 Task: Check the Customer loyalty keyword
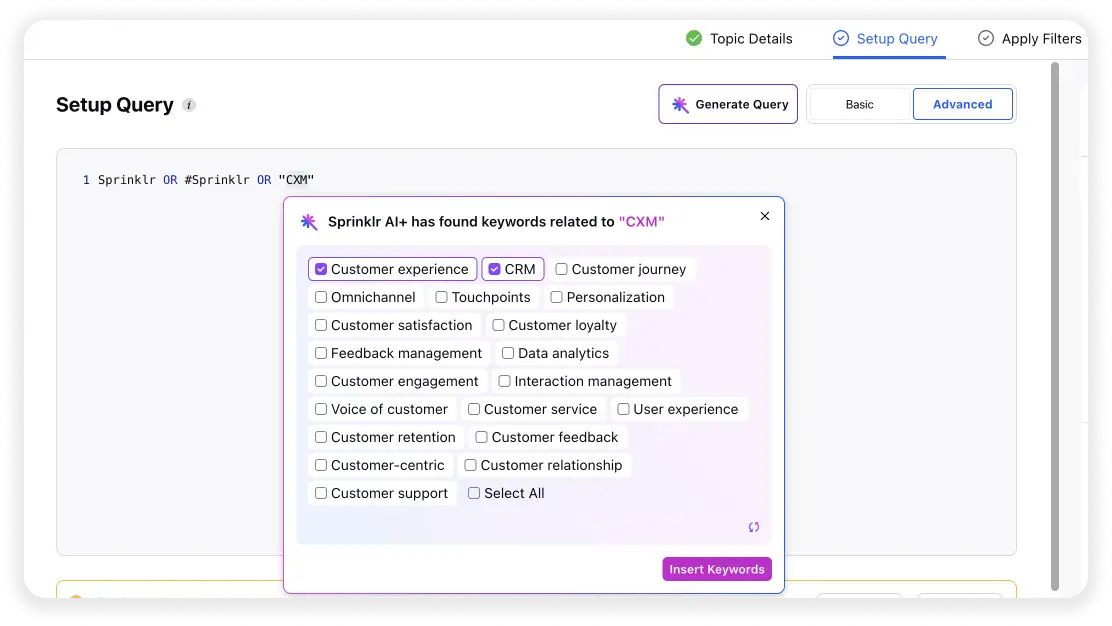tap(499, 325)
